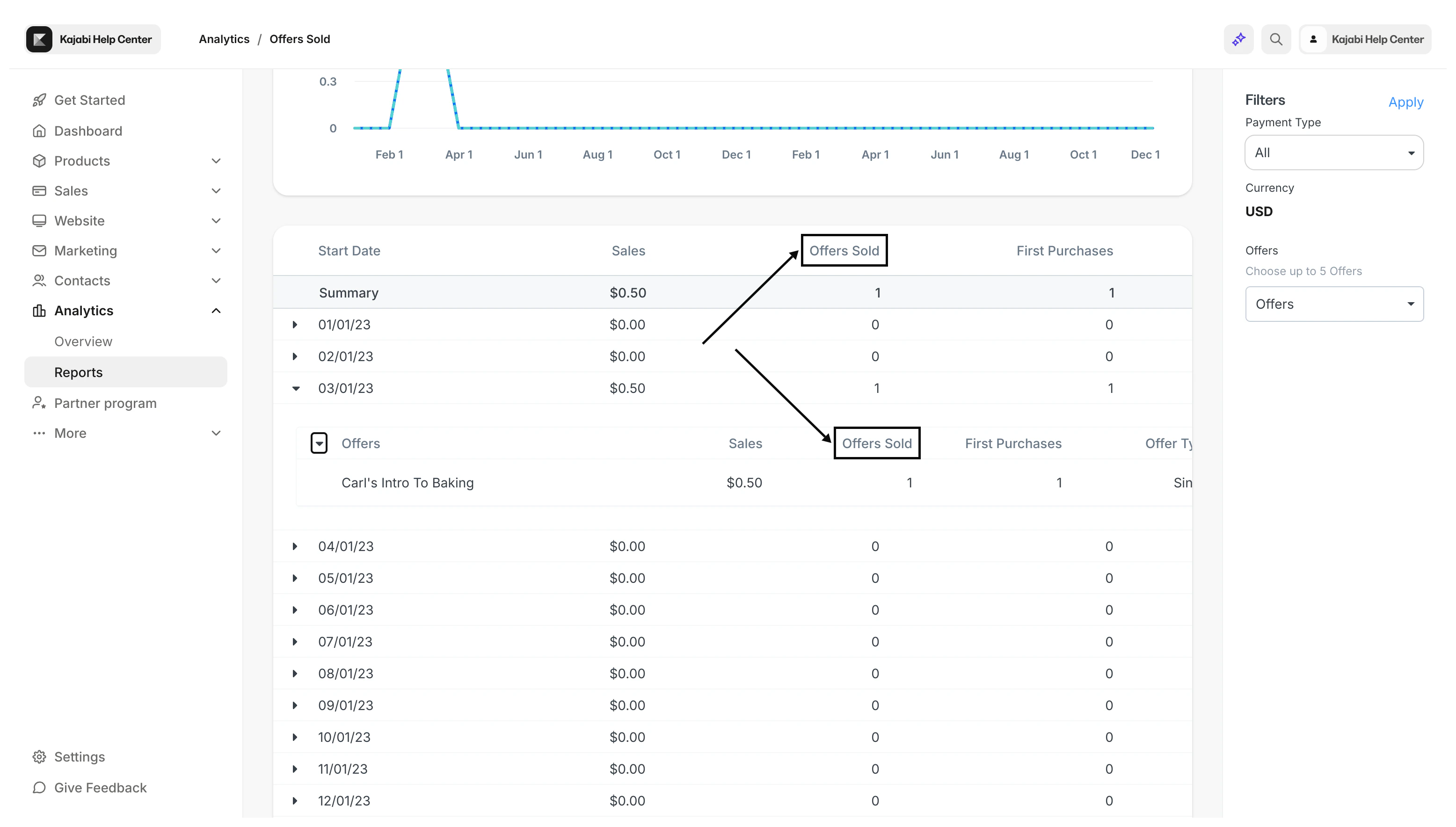This screenshot has width=1456, height=827.
Task: Click the Apply filters link
Action: tap(1405, 102)
